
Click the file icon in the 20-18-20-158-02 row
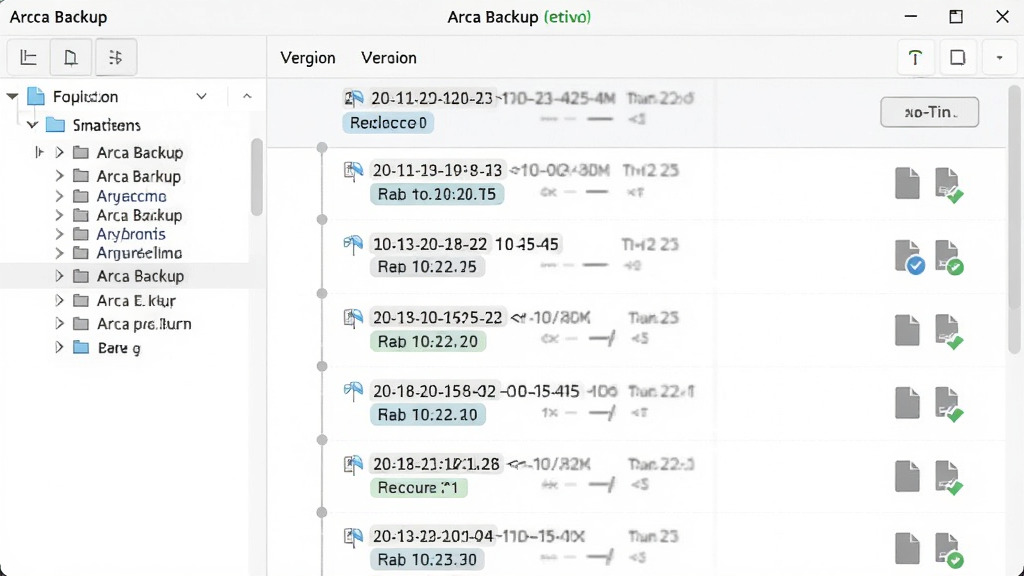pyautogui.click(x=907, y=403)
